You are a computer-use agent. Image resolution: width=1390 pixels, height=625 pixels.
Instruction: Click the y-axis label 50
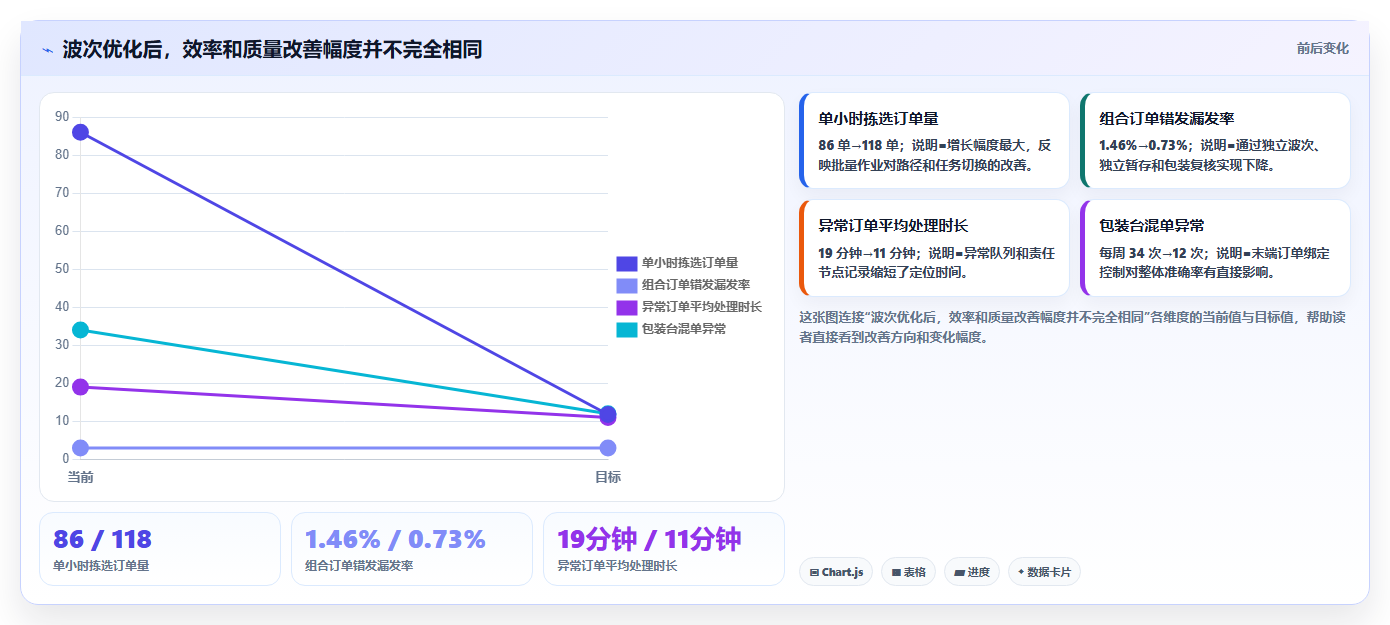(x=62, y=269)
